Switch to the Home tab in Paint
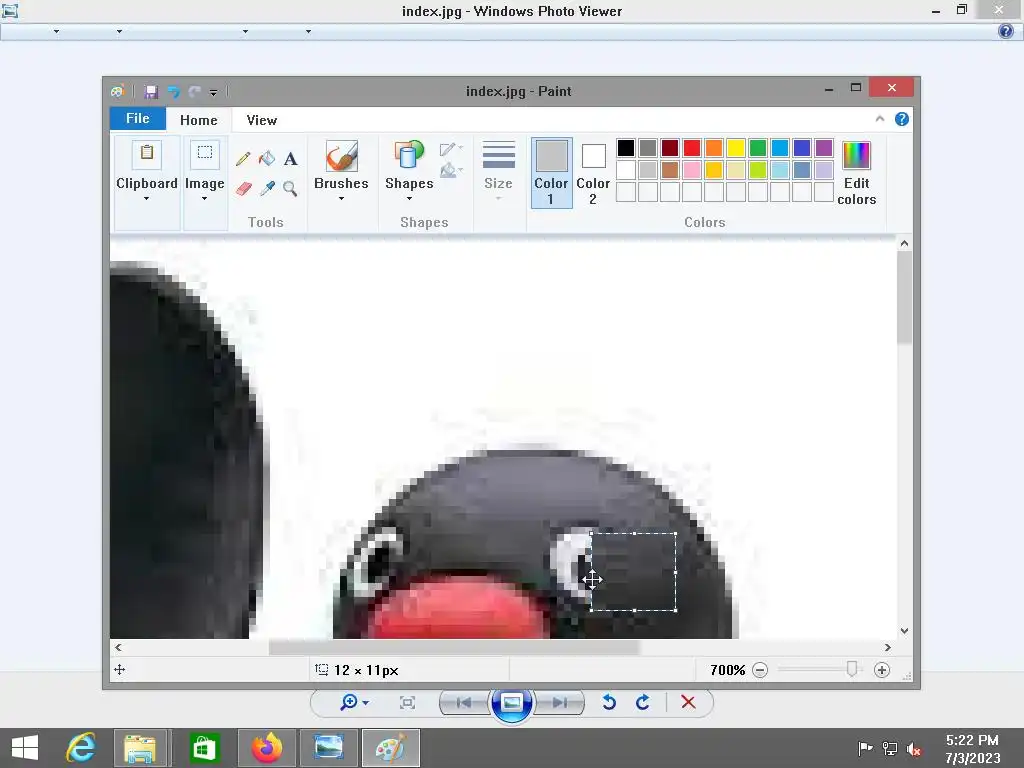This screenshot has height=768, width=1024. [199, 120]
